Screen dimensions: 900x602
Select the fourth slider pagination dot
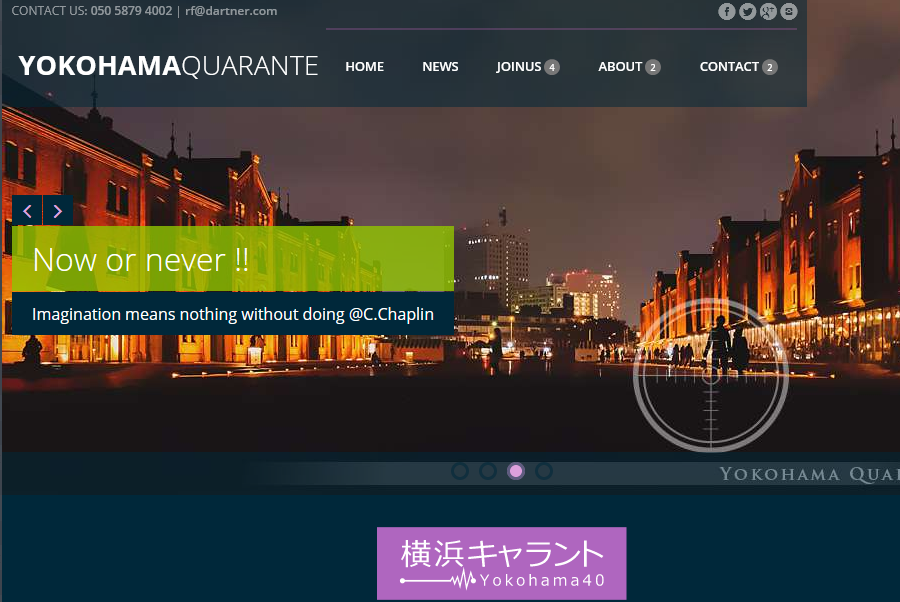(544, 471)
